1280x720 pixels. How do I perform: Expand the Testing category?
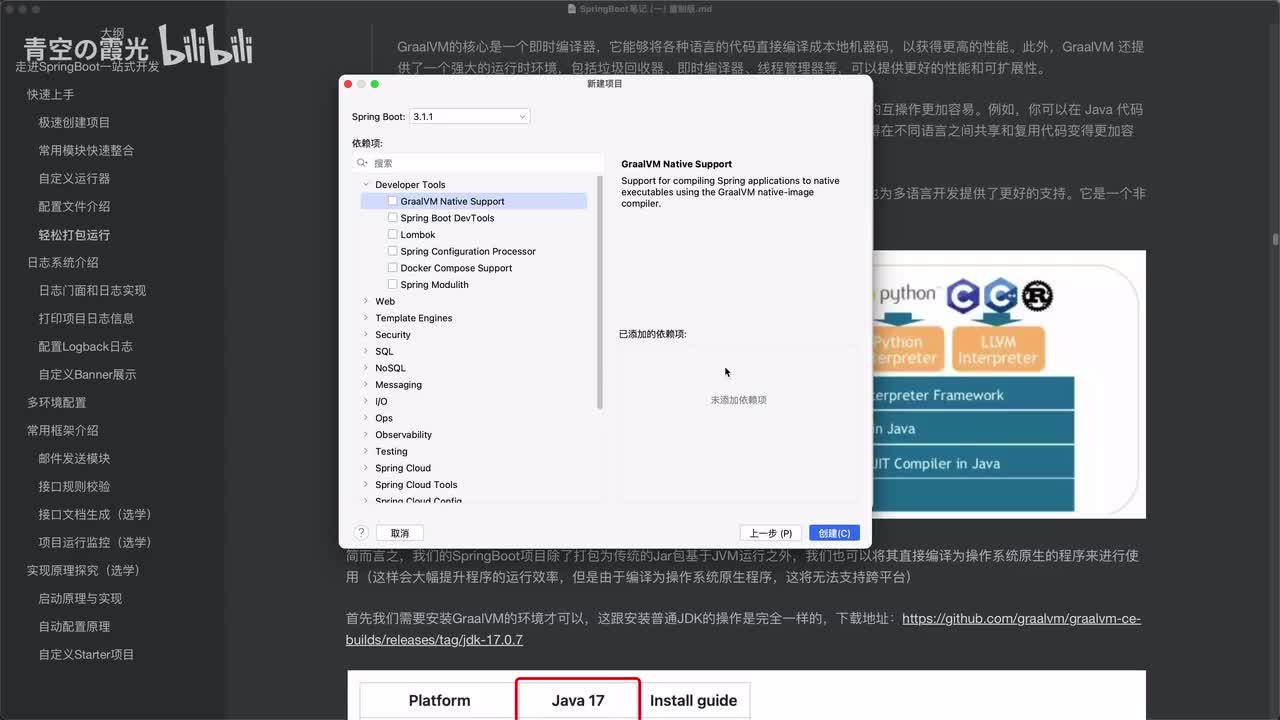tap(366, 451)
